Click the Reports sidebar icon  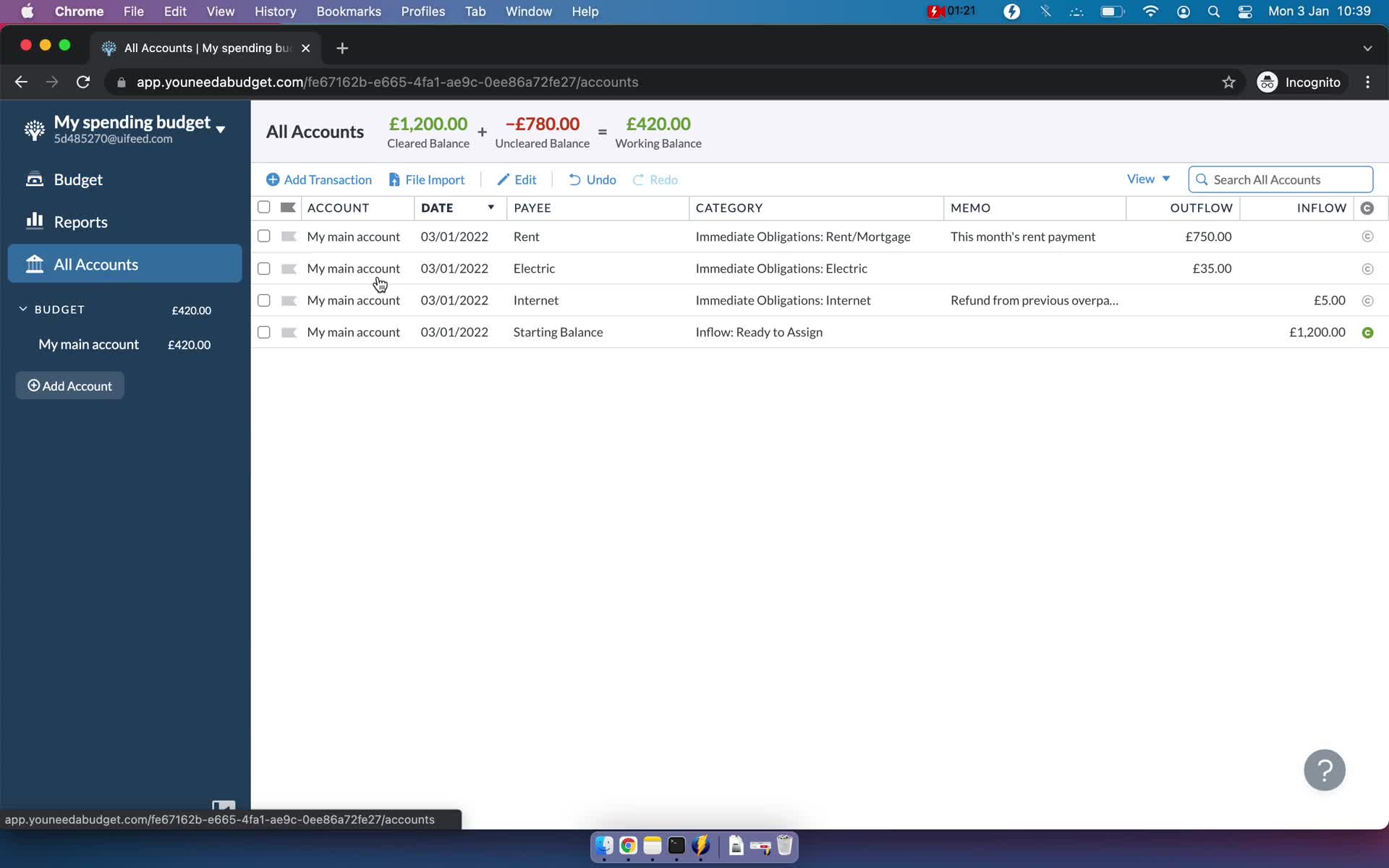pos(33,221)
